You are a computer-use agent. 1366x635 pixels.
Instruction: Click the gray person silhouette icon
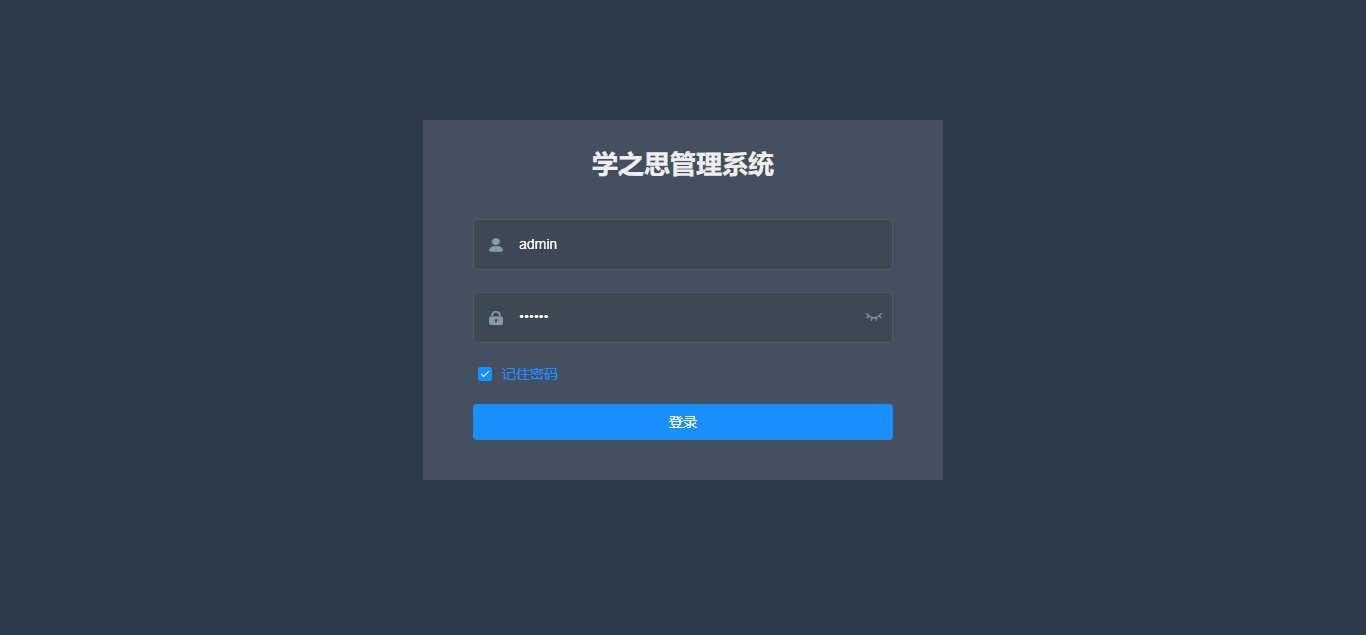(x=495, y=245)
